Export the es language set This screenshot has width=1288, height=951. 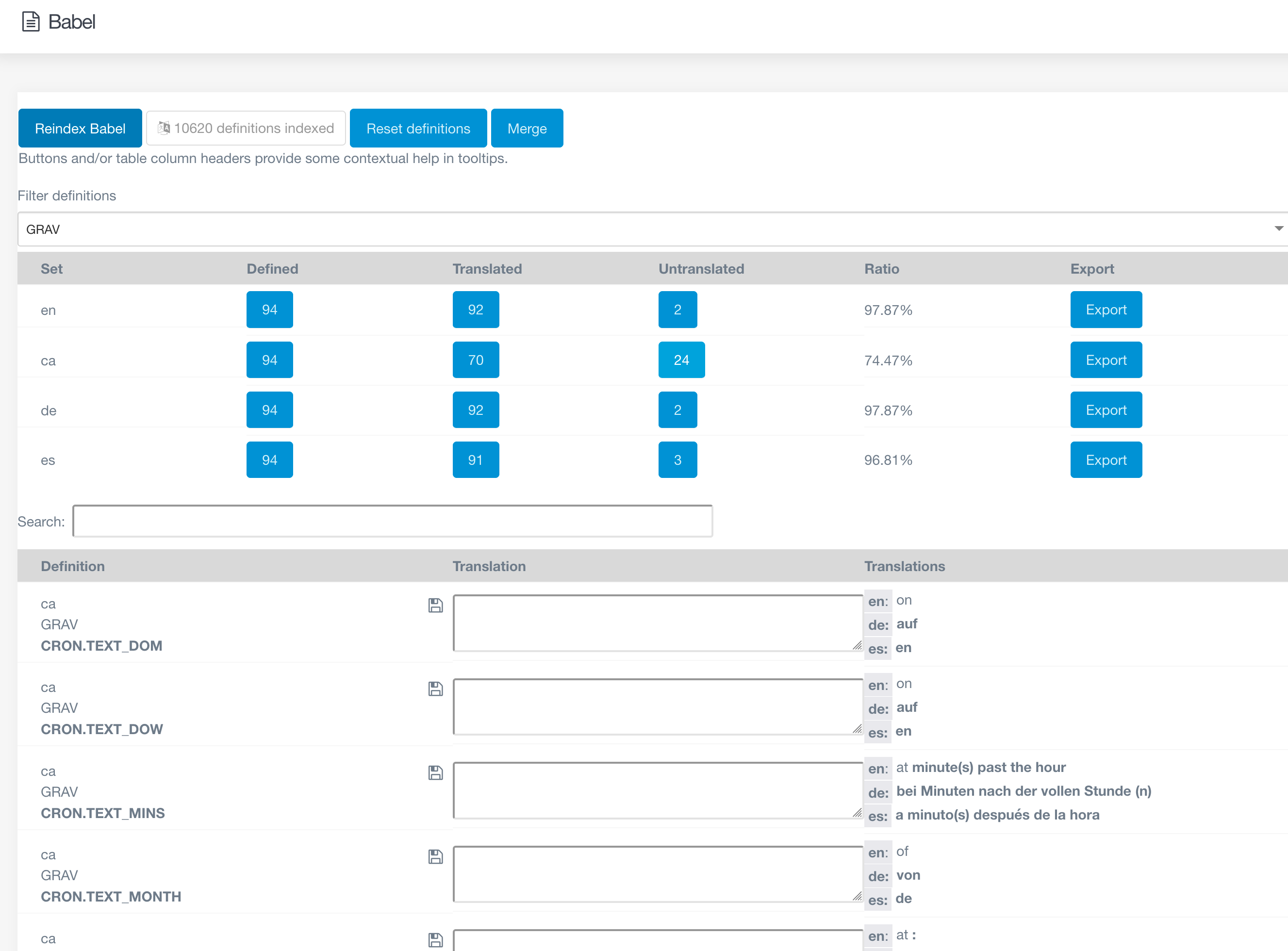(x=1106, y=460)
